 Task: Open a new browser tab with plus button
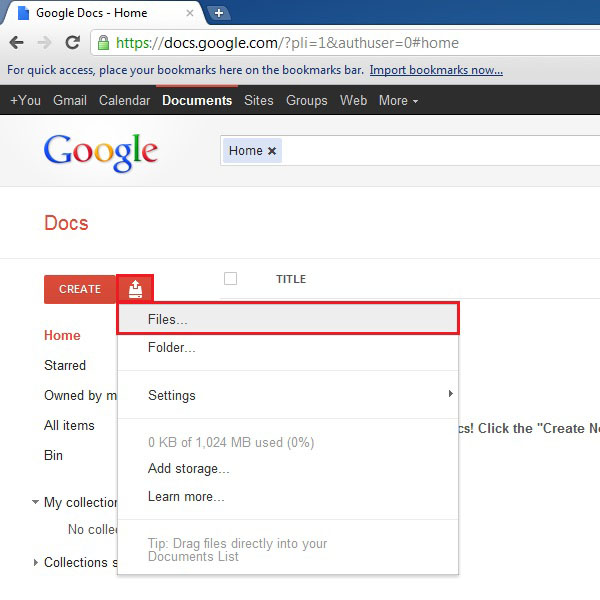(x=219, y=13)
